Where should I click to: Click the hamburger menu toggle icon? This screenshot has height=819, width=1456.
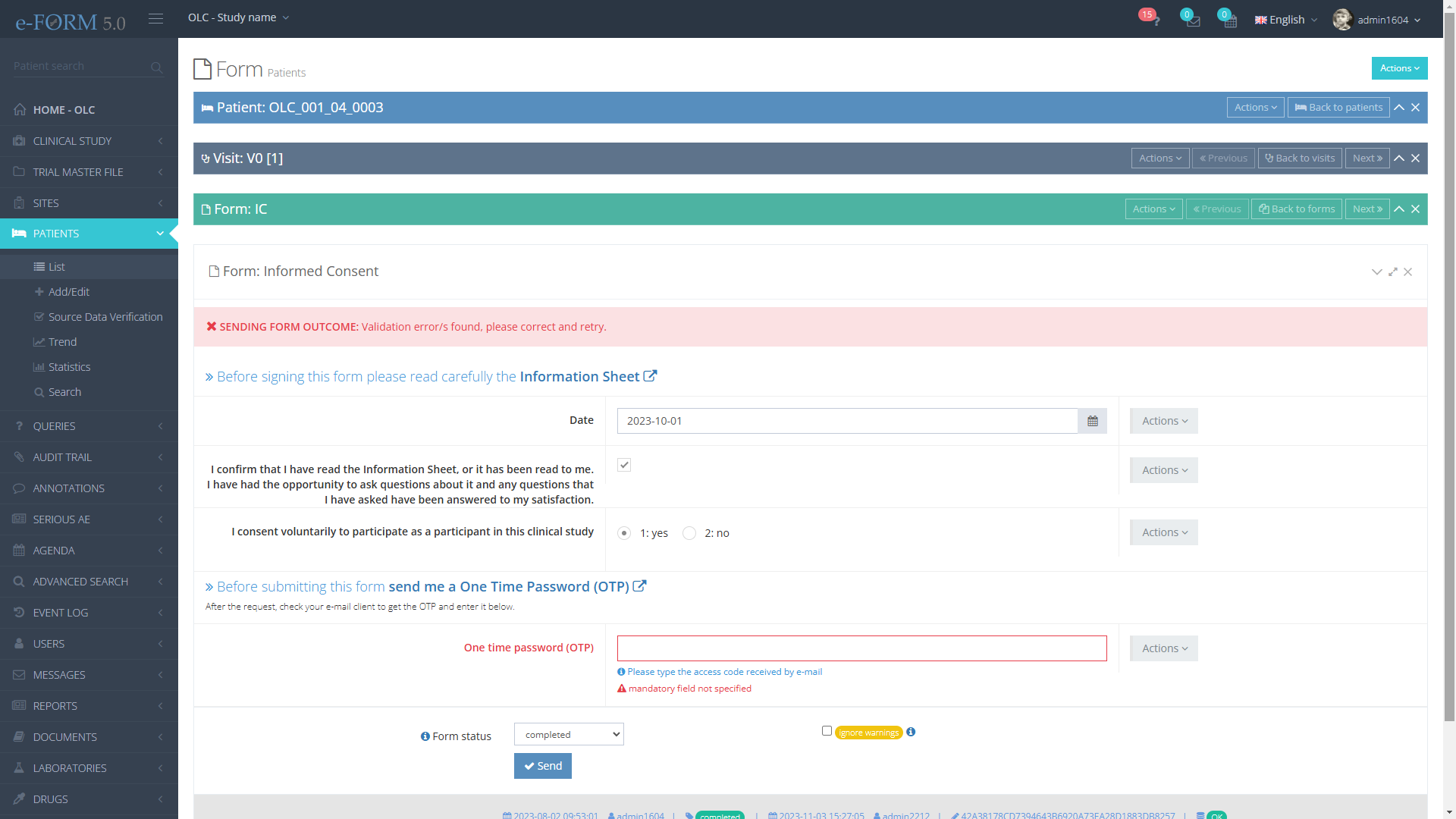(155, 18)
